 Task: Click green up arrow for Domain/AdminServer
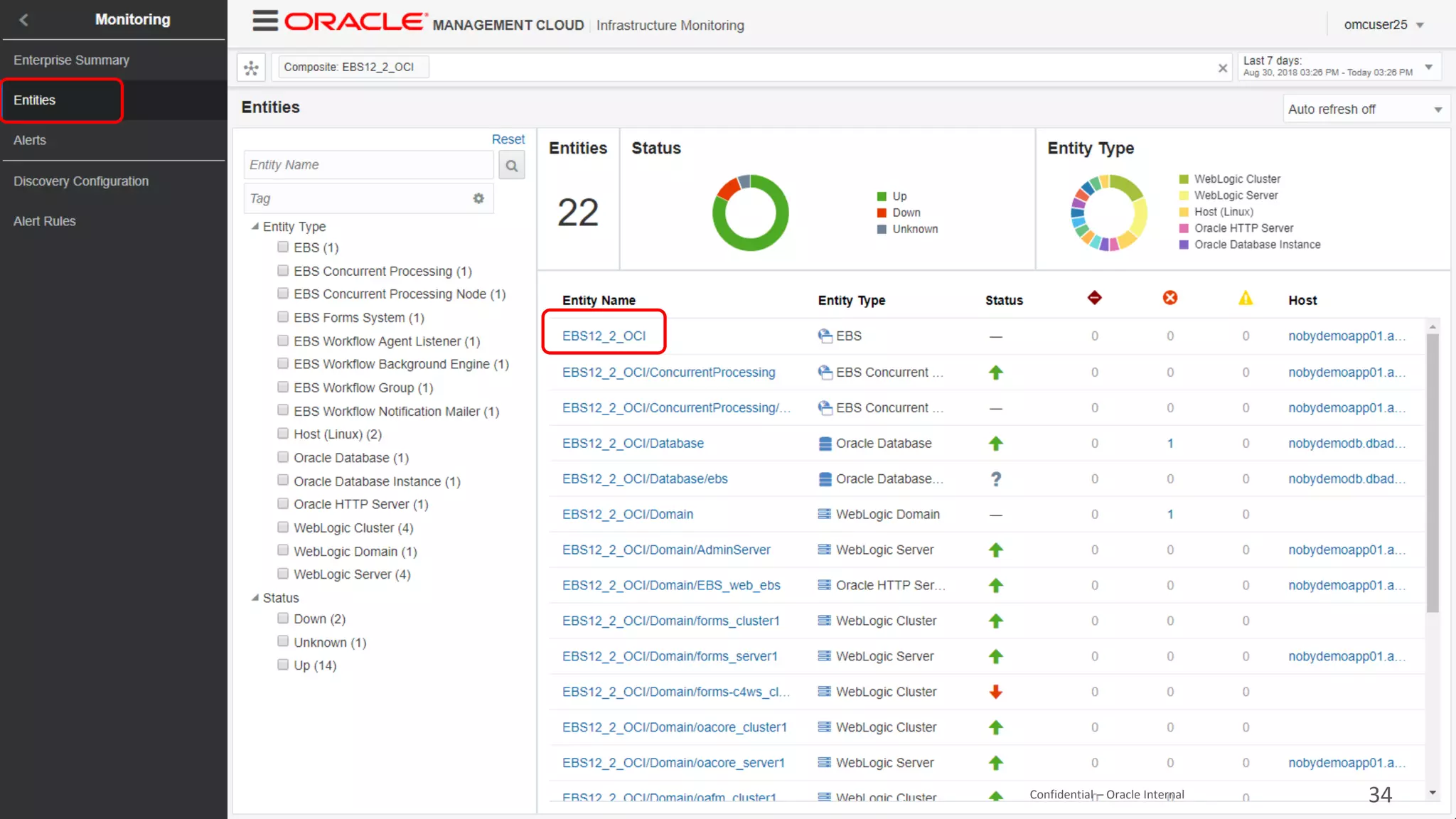point(996,550)
